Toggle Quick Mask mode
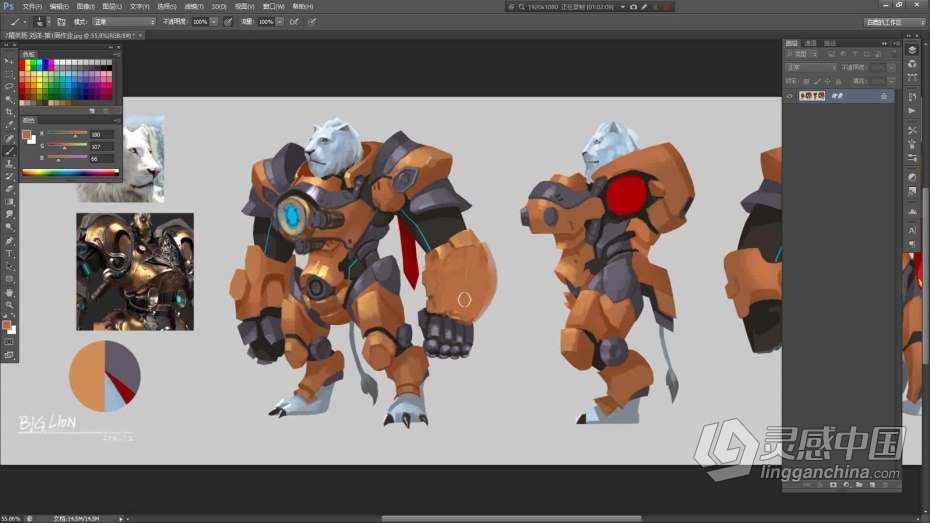 pyautogui.click(x=8, y=342)
